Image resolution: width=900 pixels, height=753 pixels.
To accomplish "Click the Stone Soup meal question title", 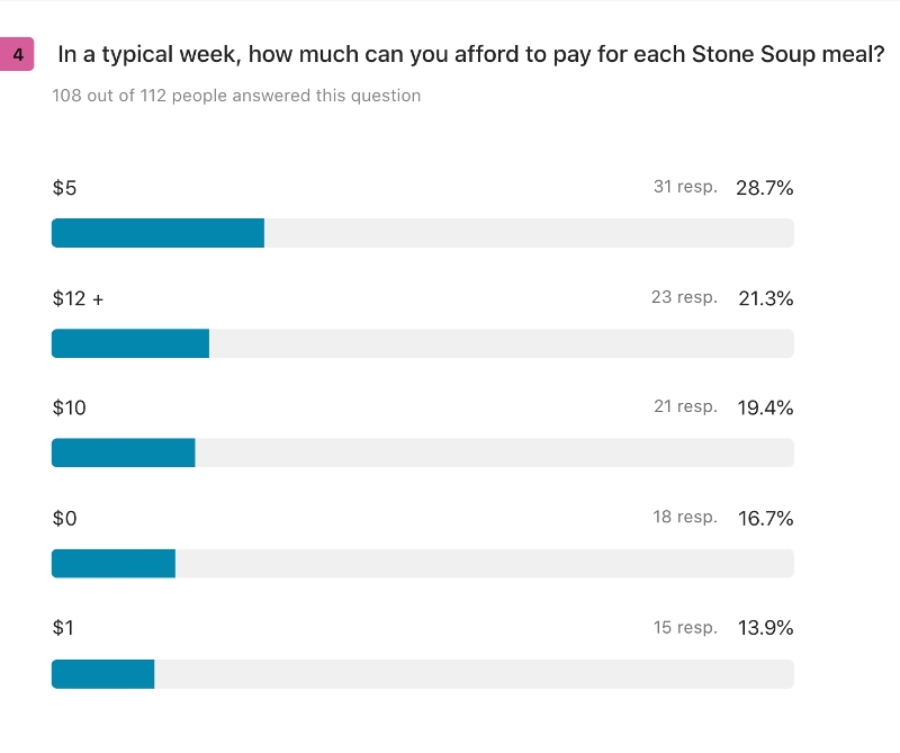I will pos(471,55).
